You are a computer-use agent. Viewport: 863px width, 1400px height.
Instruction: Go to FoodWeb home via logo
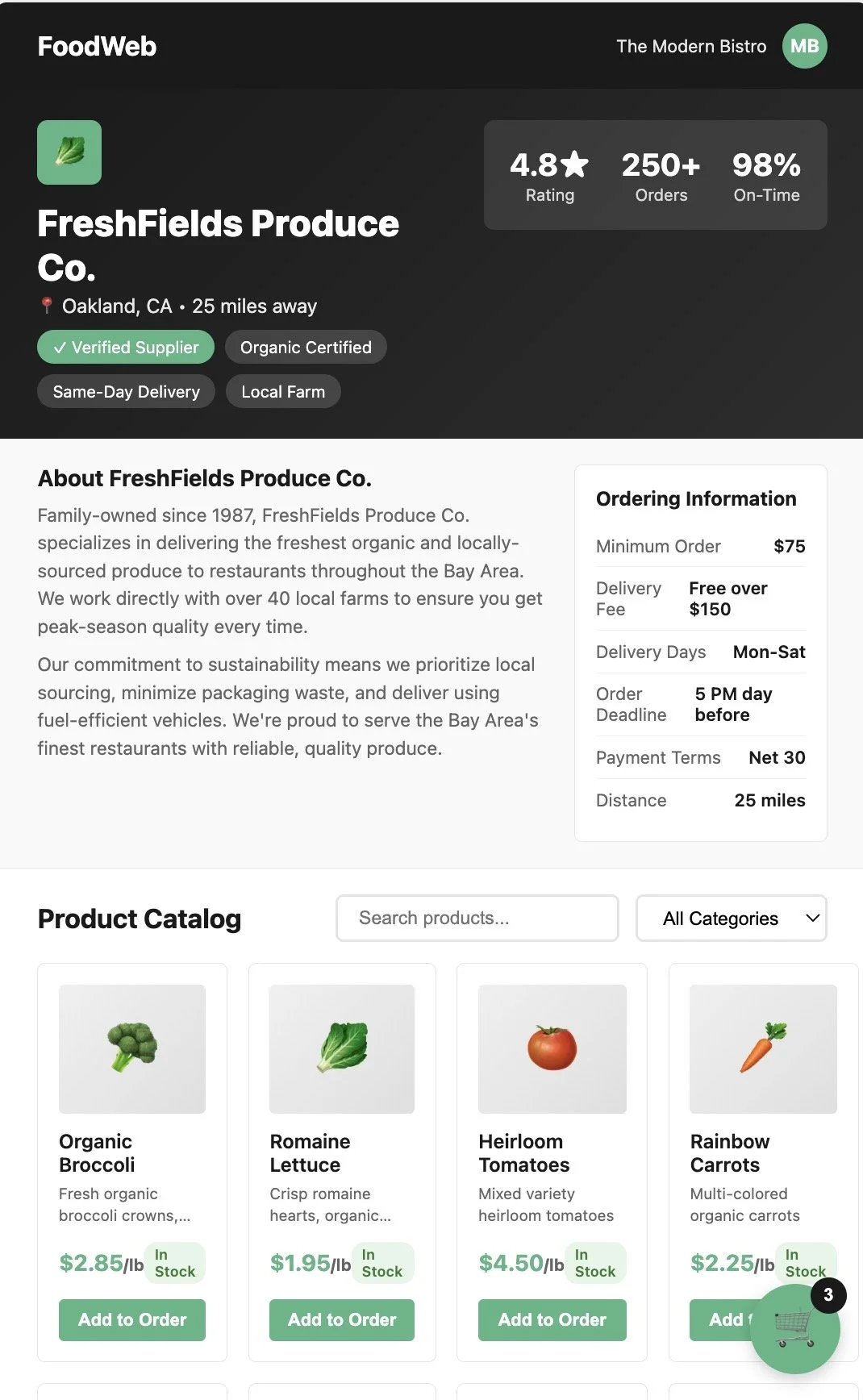click(x=97, y=47)
